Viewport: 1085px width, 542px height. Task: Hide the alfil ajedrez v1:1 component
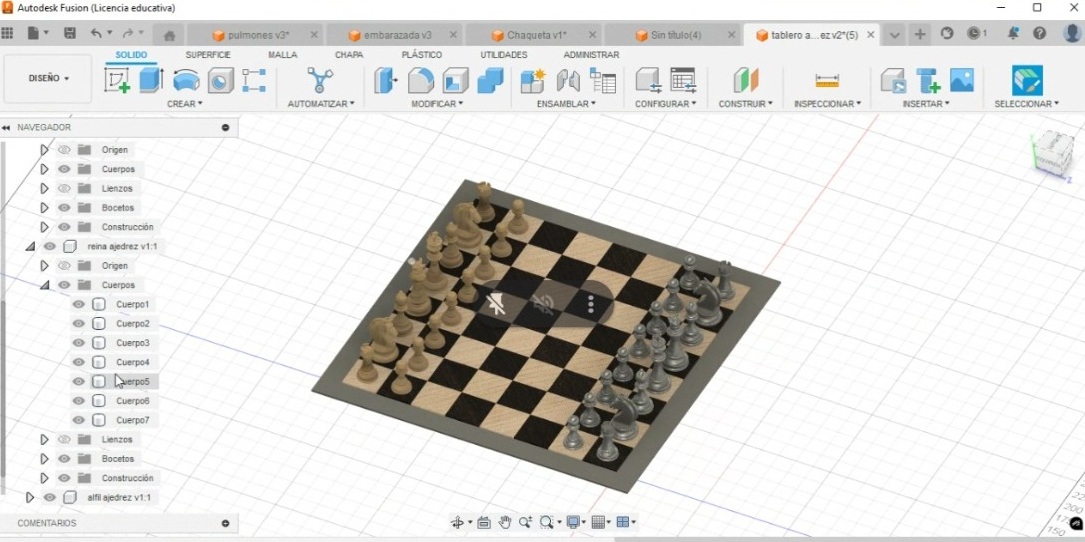click(49, 497)
